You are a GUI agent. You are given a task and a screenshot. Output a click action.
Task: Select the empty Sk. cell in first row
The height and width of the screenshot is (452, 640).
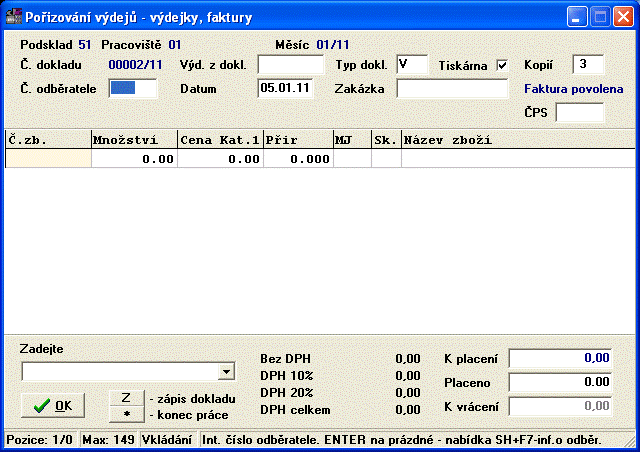pyautogui.click(x=386, y=158)
